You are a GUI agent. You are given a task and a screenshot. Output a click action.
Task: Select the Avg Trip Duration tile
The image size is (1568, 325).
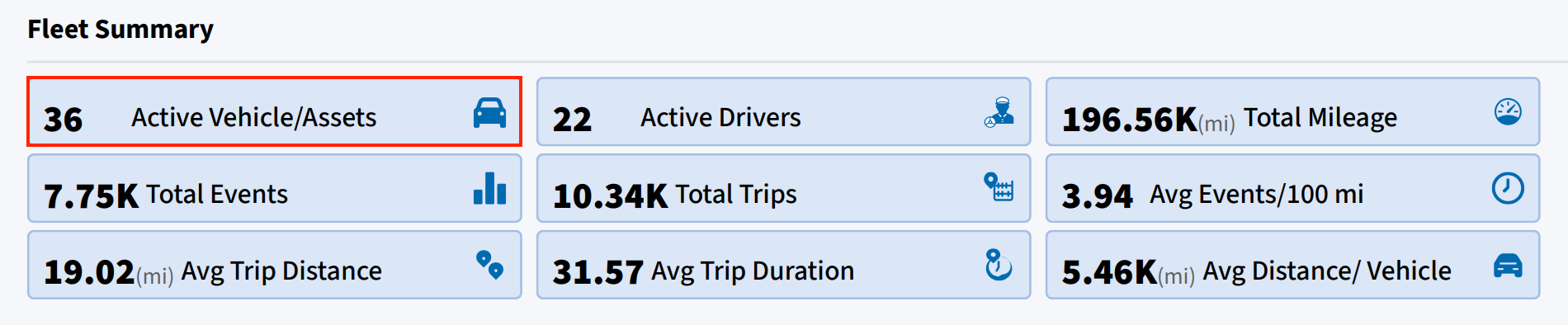[784, 265]
